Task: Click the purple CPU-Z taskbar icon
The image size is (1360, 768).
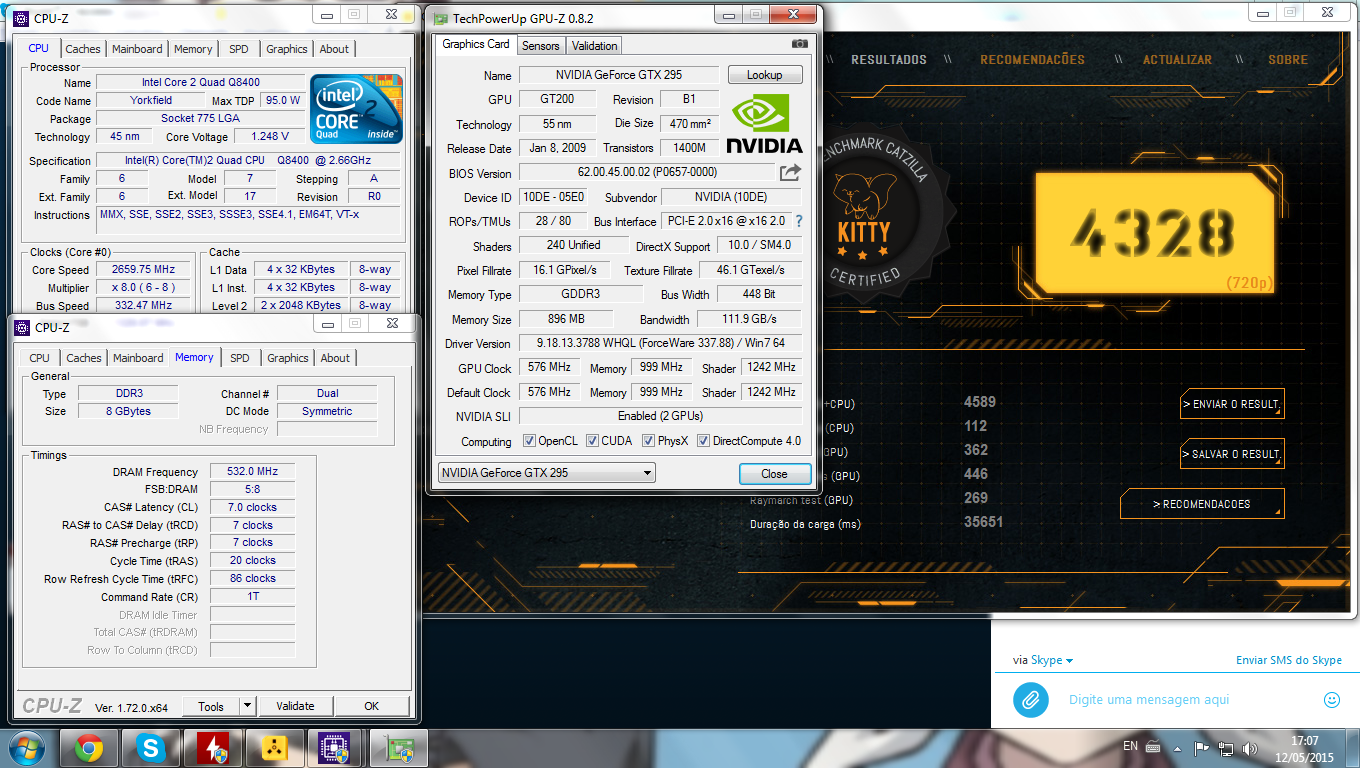Action: 333,747
